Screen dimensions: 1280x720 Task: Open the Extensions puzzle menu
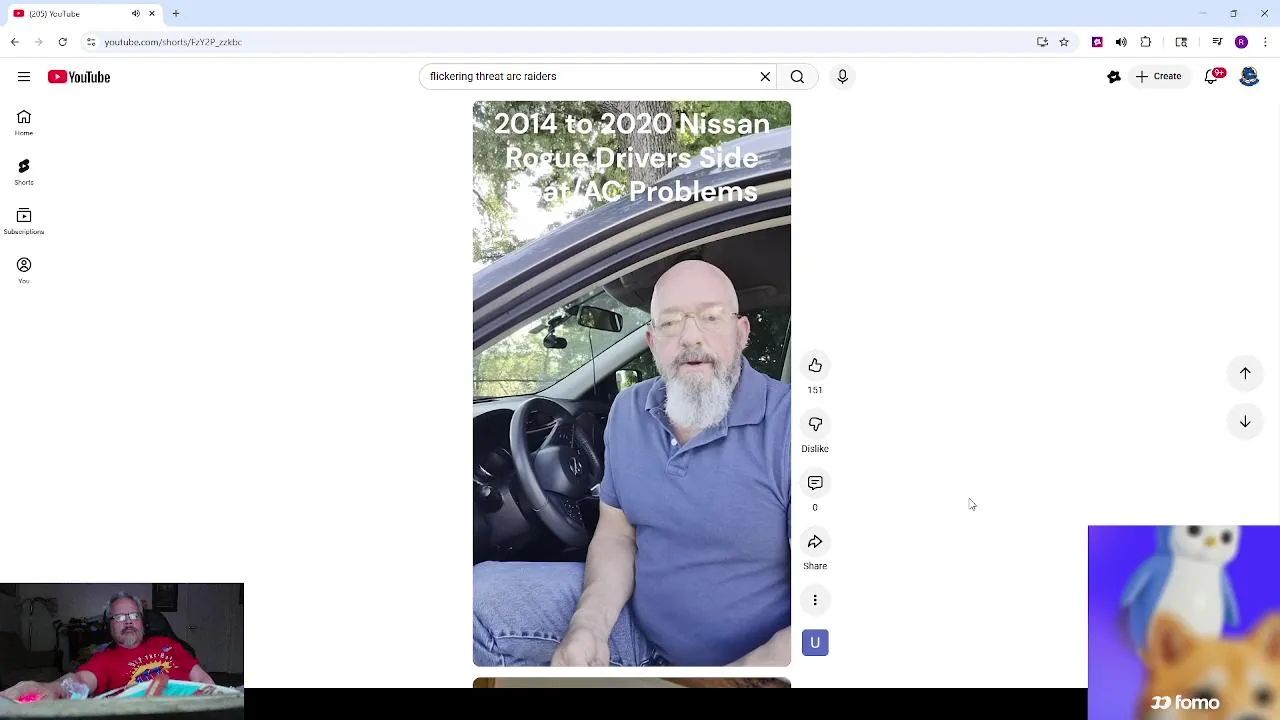(1146, 42)
